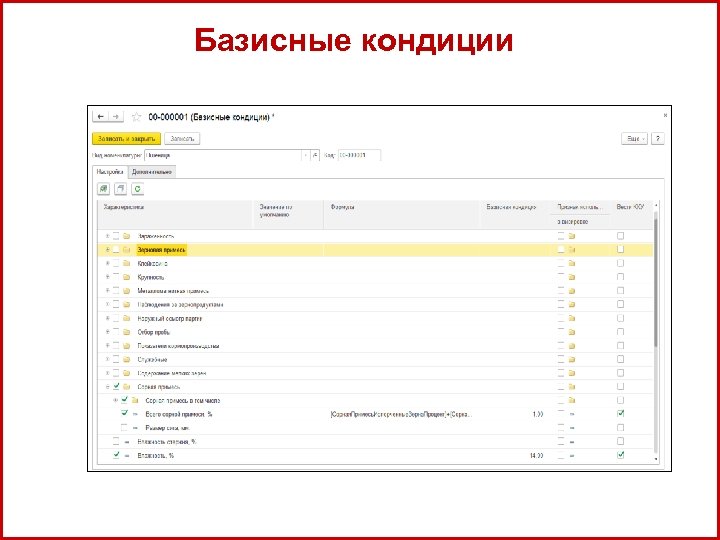Open the nomenclature type dropdown arrow
720x540 pixels.
306,156
